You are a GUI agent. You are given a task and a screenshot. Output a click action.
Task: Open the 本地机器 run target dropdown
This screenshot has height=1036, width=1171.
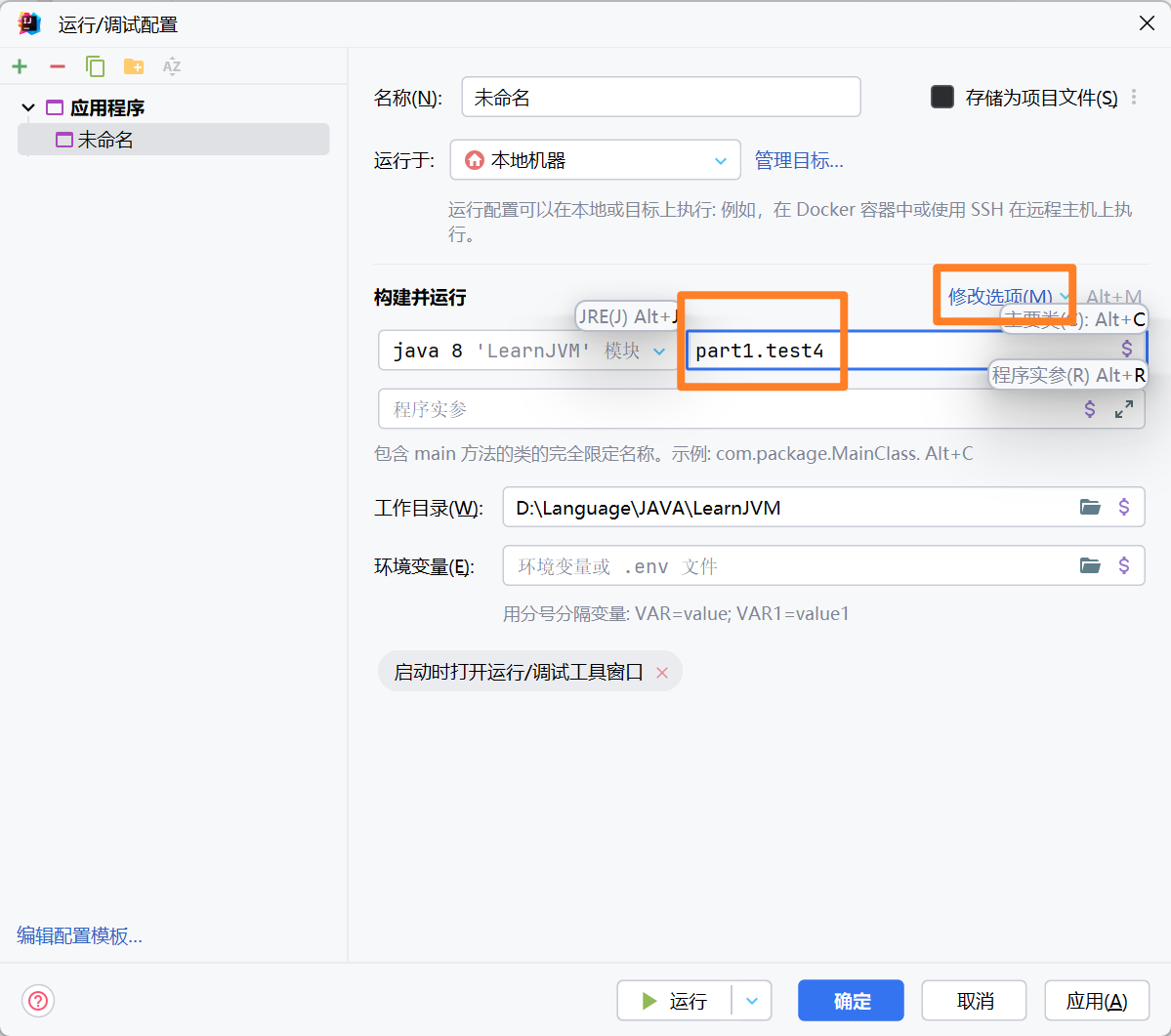(x=721, y=160)
